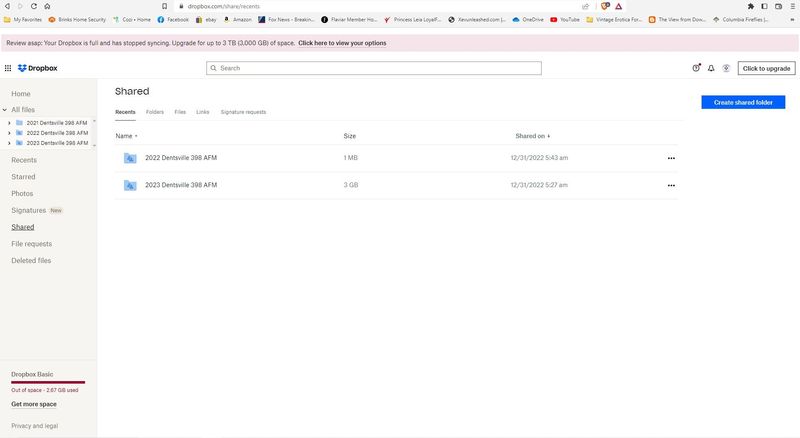Viewport: 800px width, 438px height.
Task: Show more bookmarks with the overflow chevron
Action: tap(792, 19)
